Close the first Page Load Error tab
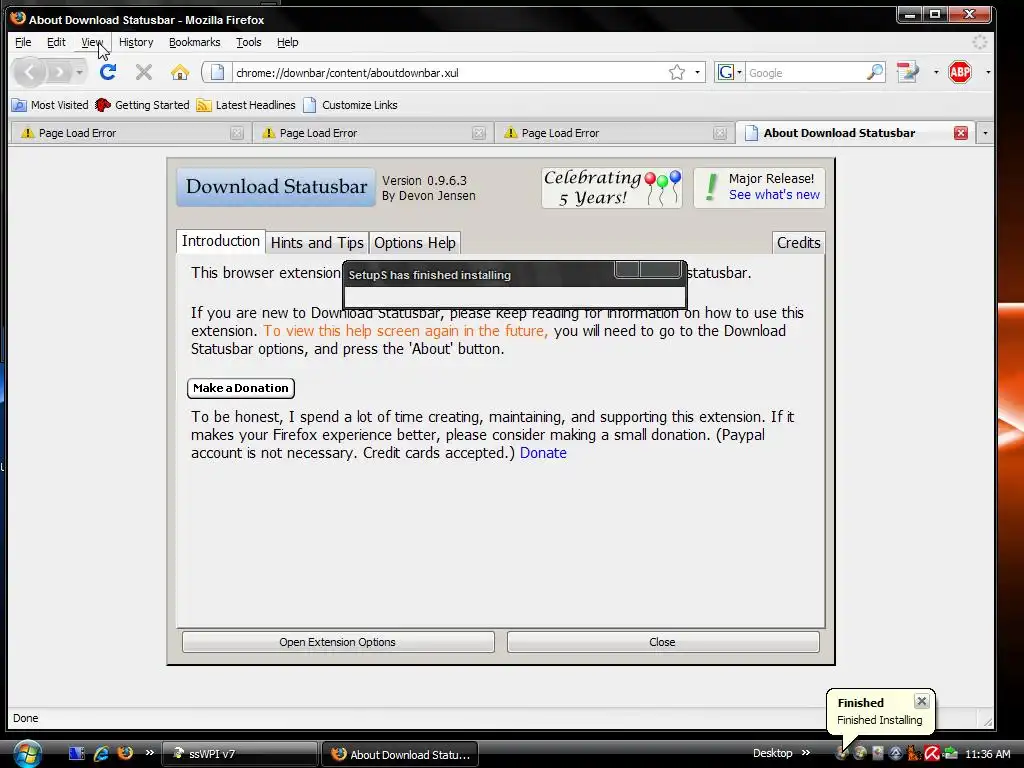Screen dimensions: 1024x768 (236, 133)
